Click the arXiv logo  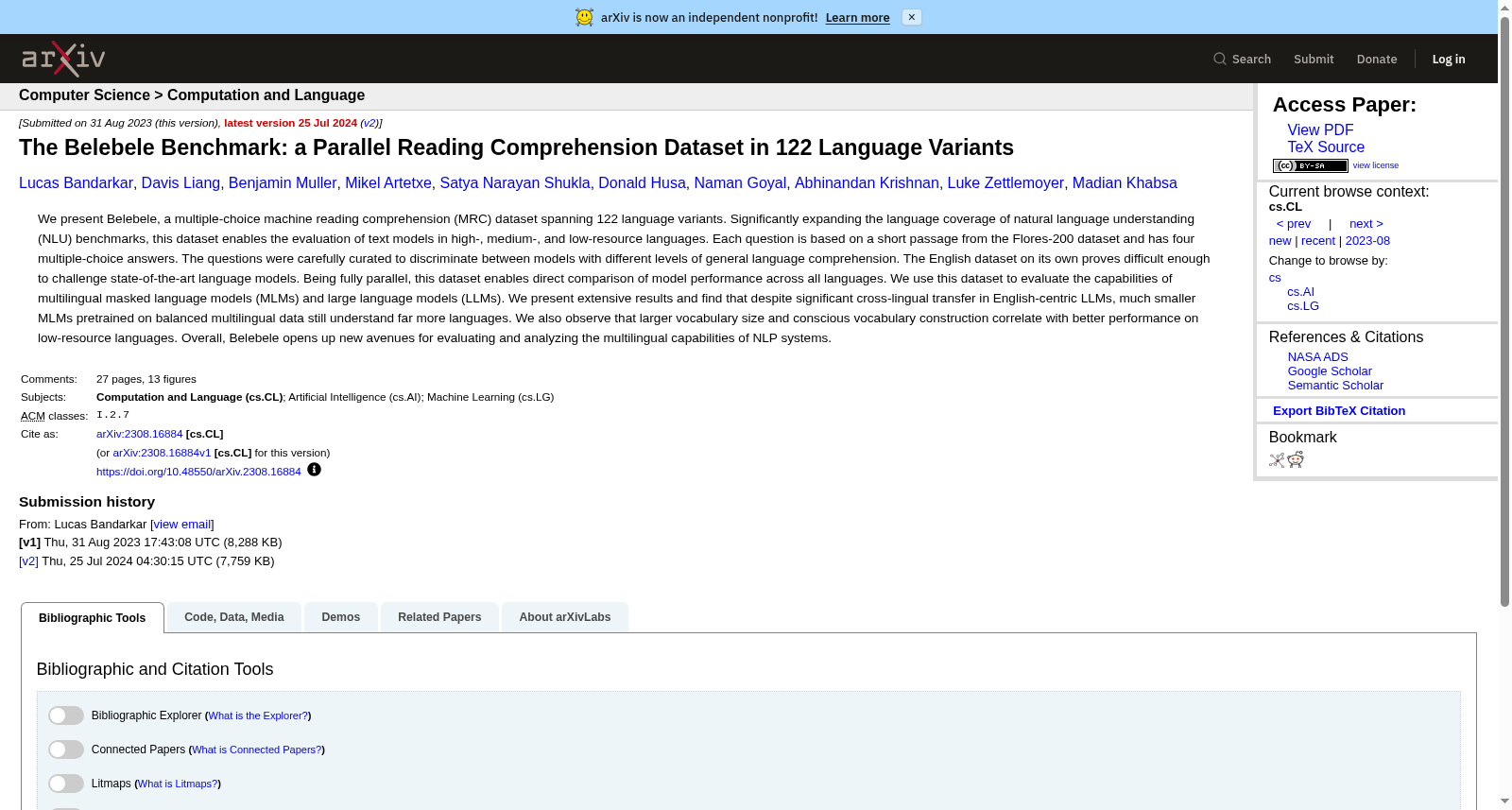coord(63,59)
